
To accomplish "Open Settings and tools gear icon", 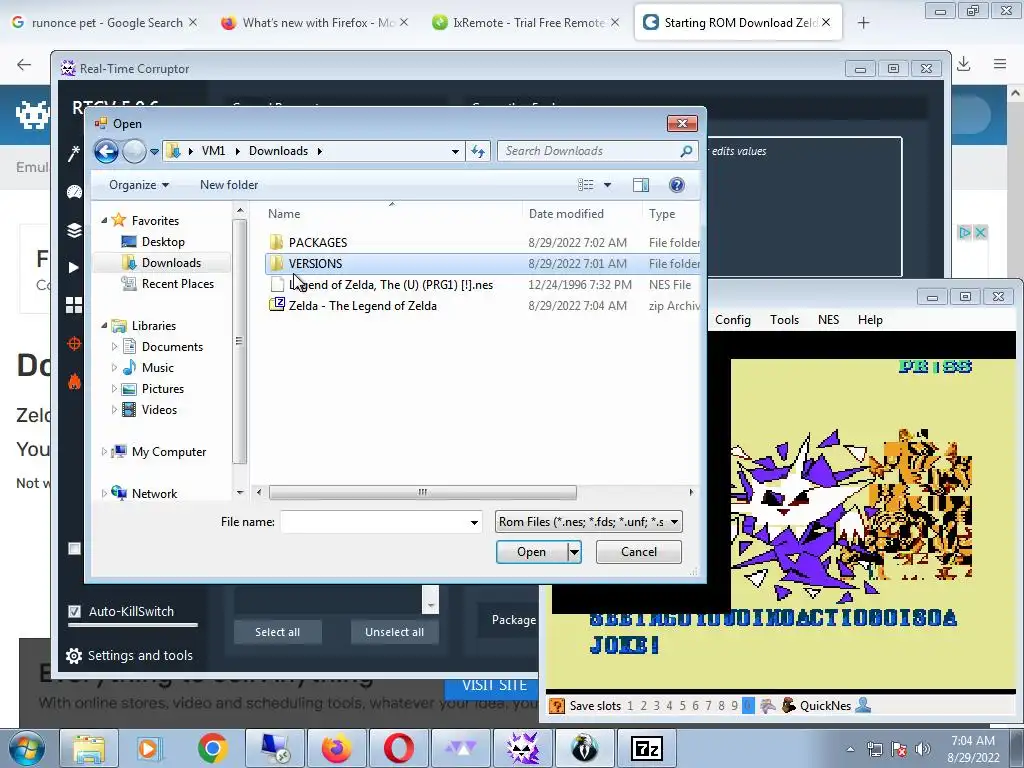I will tap(74, 656).
